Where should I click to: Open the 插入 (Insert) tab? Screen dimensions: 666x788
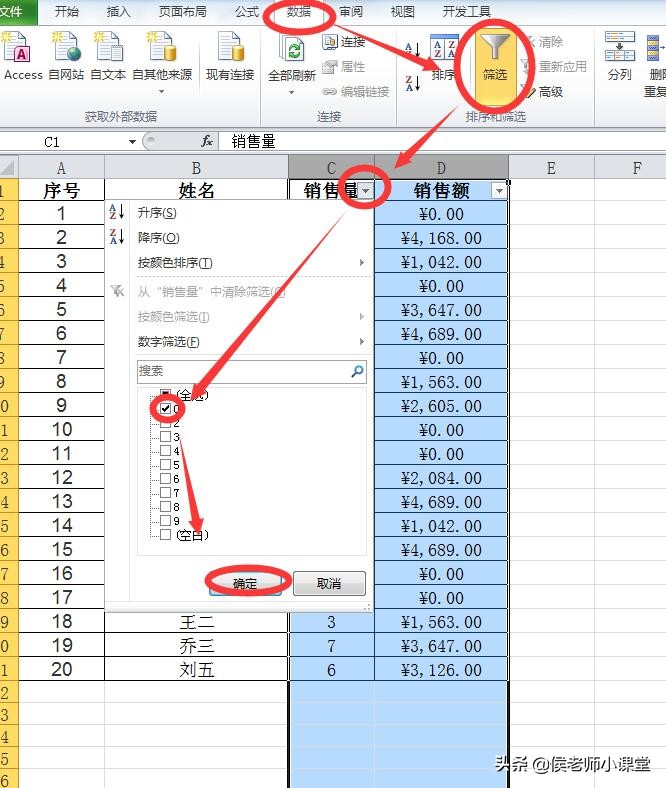[119, 11]
